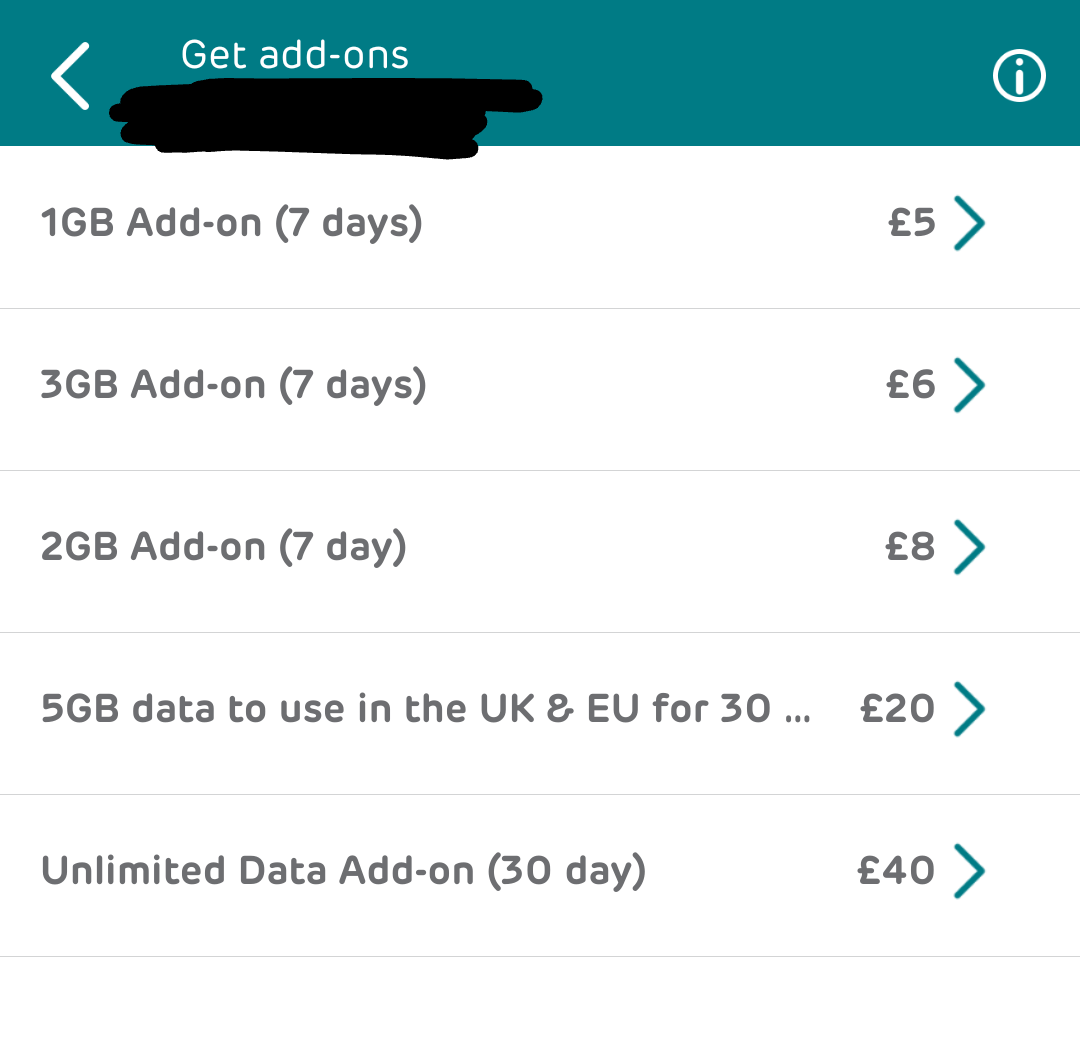Screen dimensions: 1080x1038
Task: Click the chevron beside the £8 price
Action: pyautogui.click(x=969, y=547)
